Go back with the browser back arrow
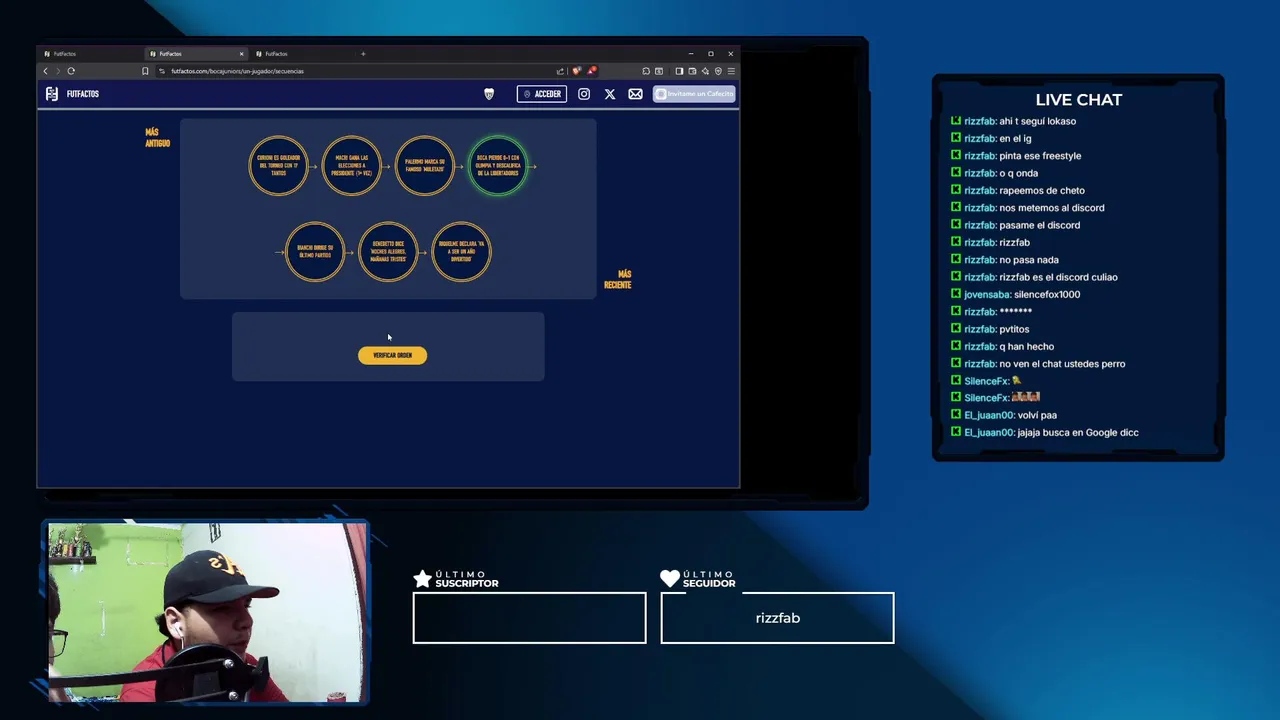Viewport: 1280px width, 720px height. tap(45, 71)
